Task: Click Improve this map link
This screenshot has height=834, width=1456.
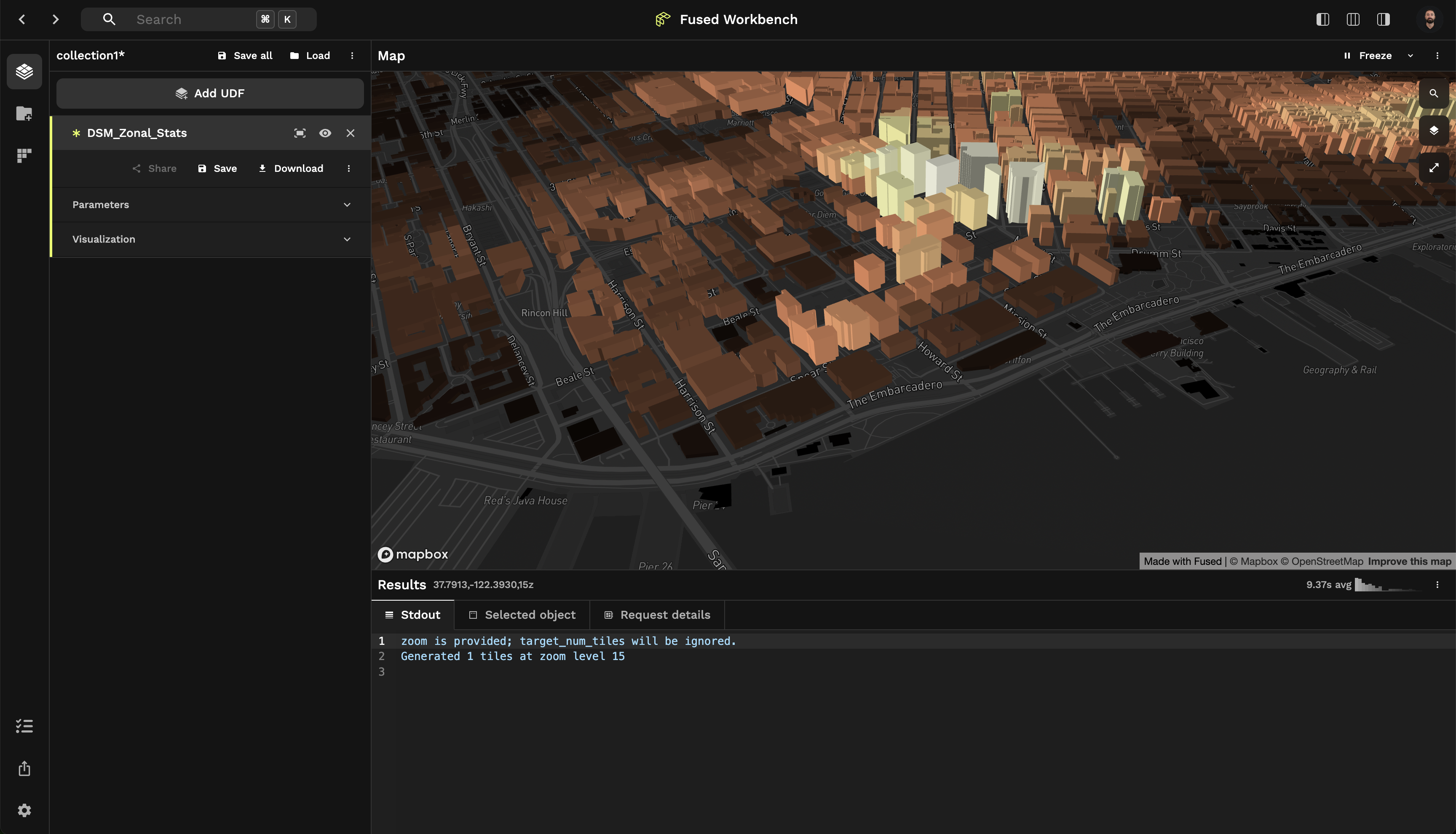Action: coord(1409,561)
